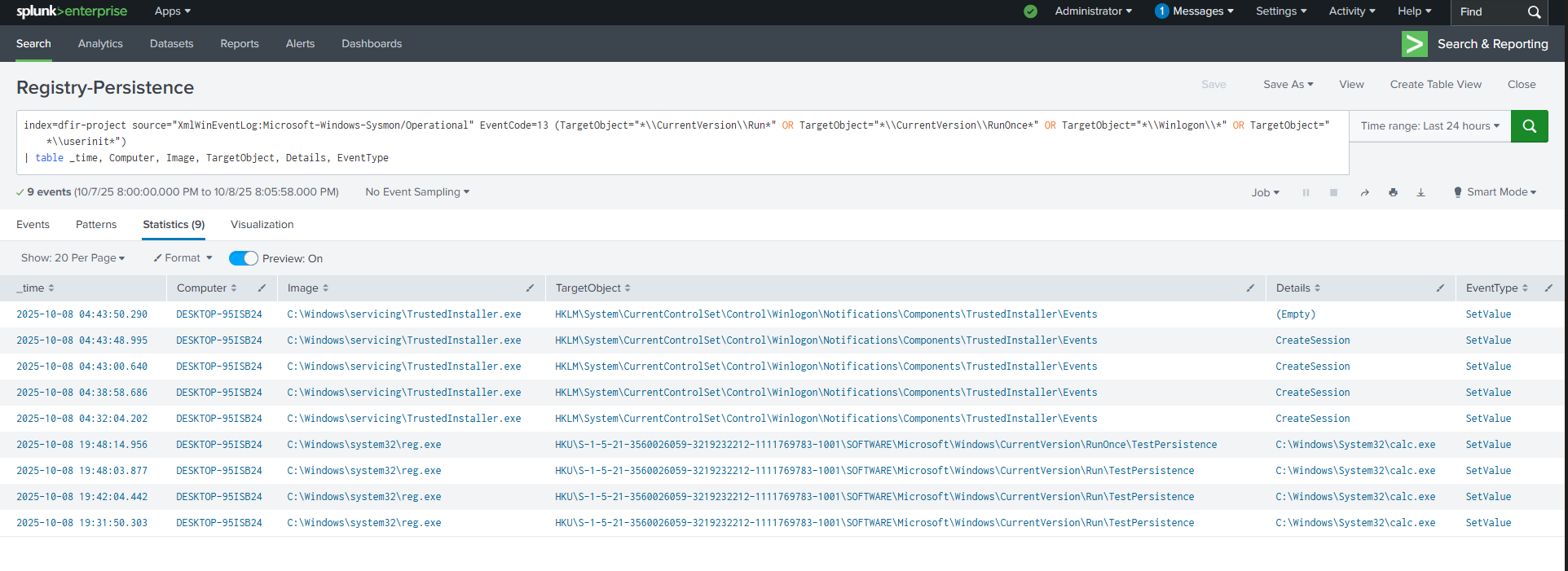
Task: Click reg.exe Image in 19:42:04.442 row
Action: (x=364, y=497)
